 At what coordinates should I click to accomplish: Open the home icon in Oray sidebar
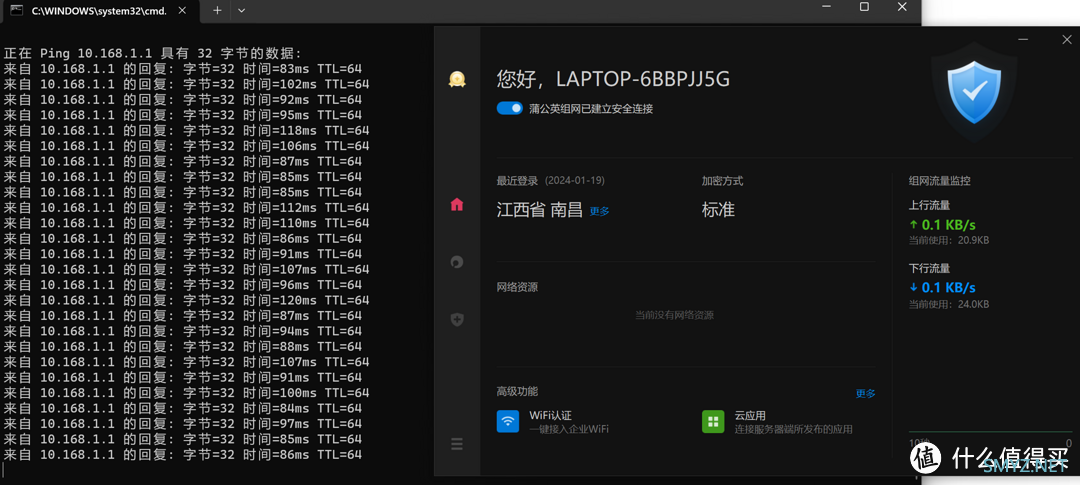click(457, 205)
